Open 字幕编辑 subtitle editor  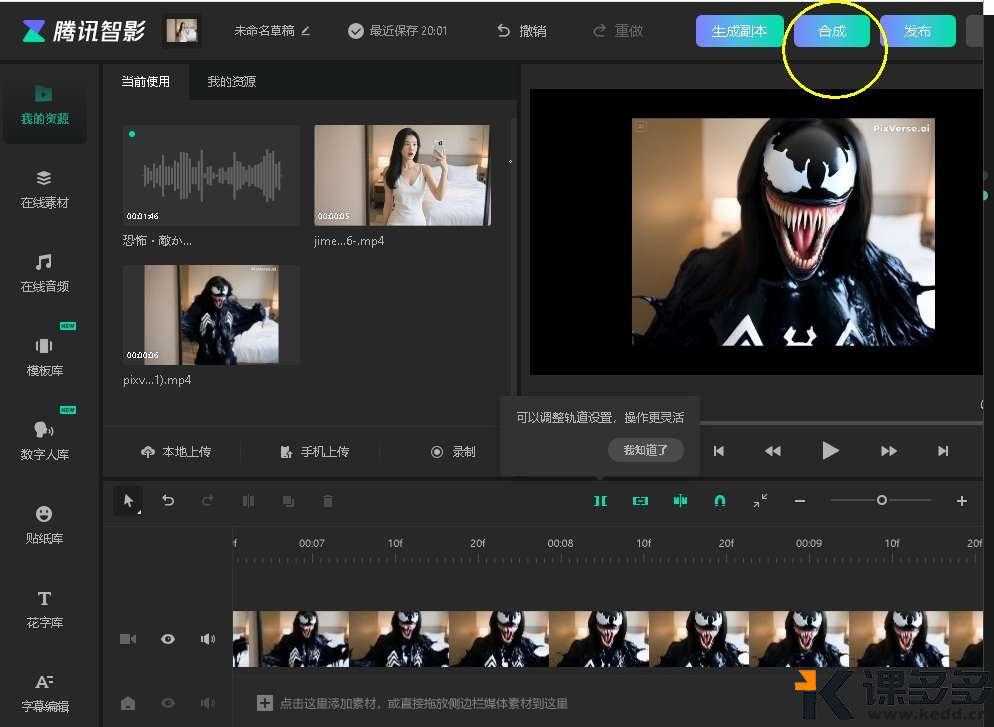44,693
